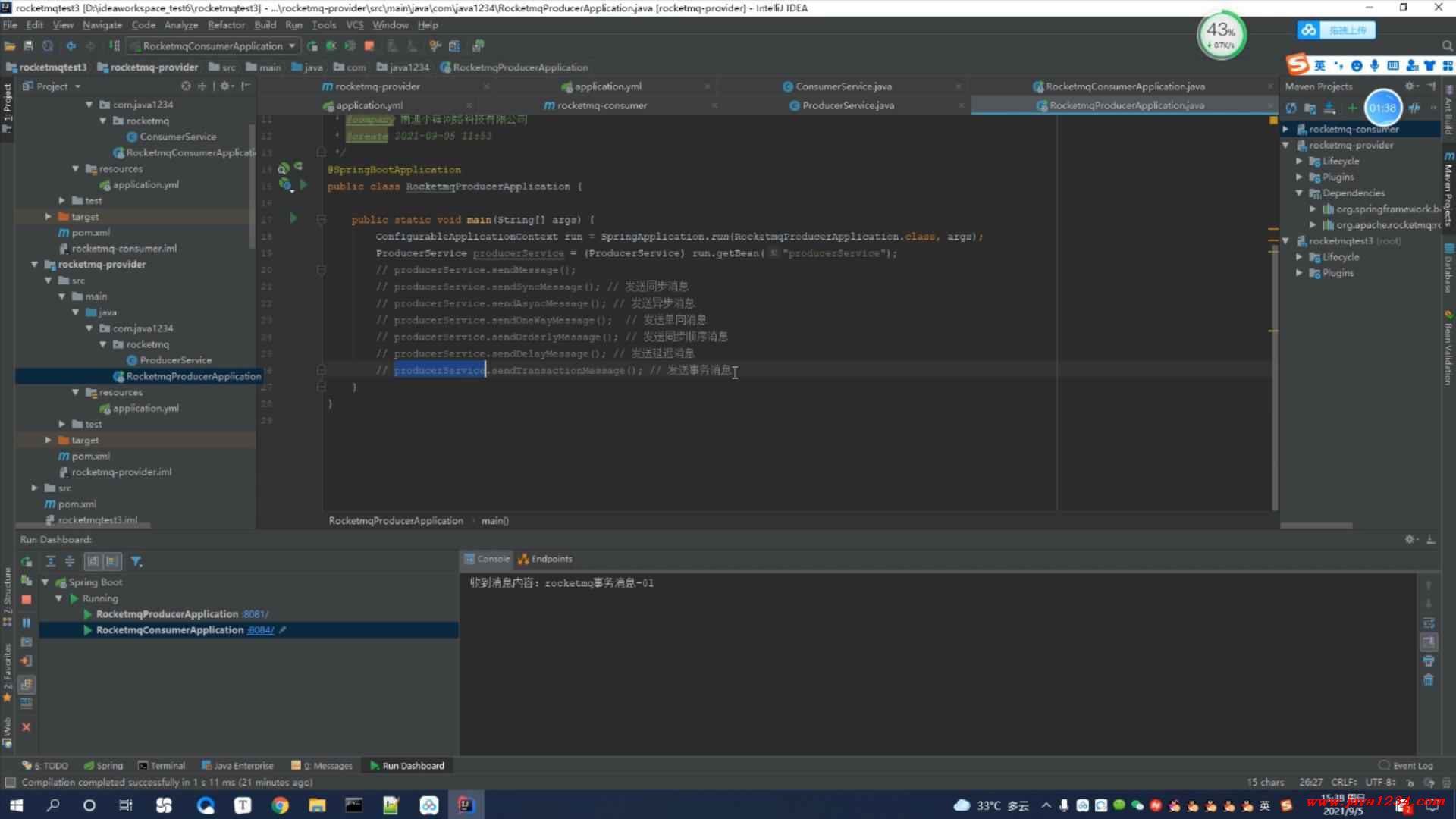1456x819 pixels.
Task: Click Download Sources icon in Maven panel
Action: pyautogui.click(x=1329, y=108)
